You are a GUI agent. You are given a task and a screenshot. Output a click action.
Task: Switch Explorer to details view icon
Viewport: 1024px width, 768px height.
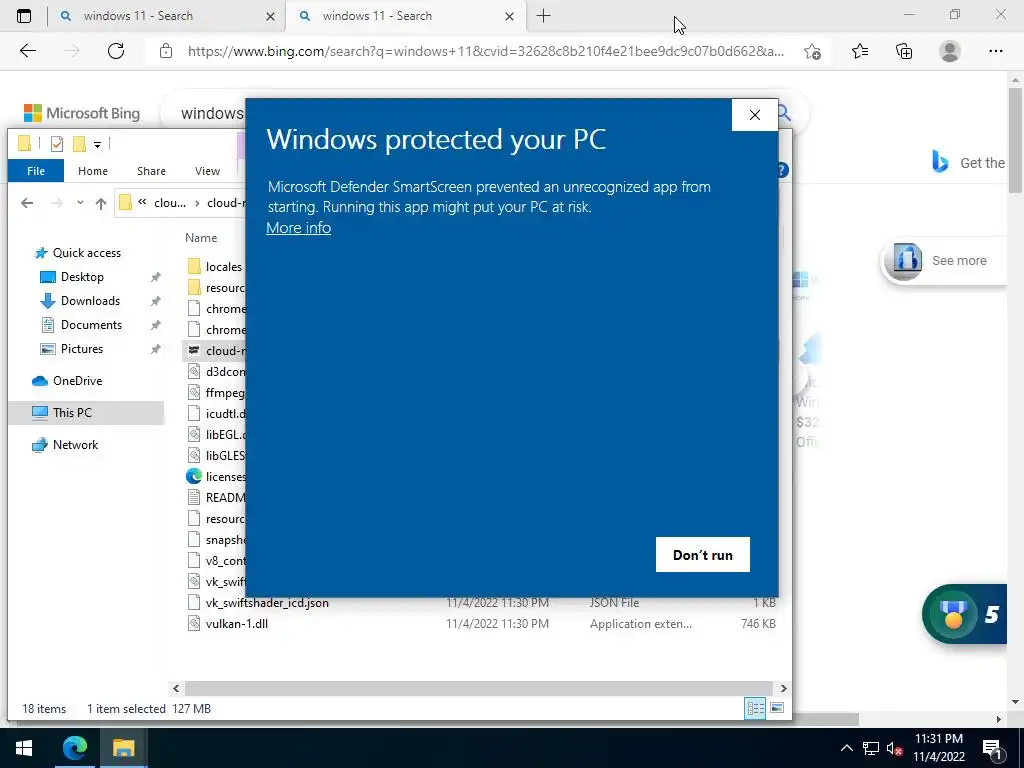point(756,709)
